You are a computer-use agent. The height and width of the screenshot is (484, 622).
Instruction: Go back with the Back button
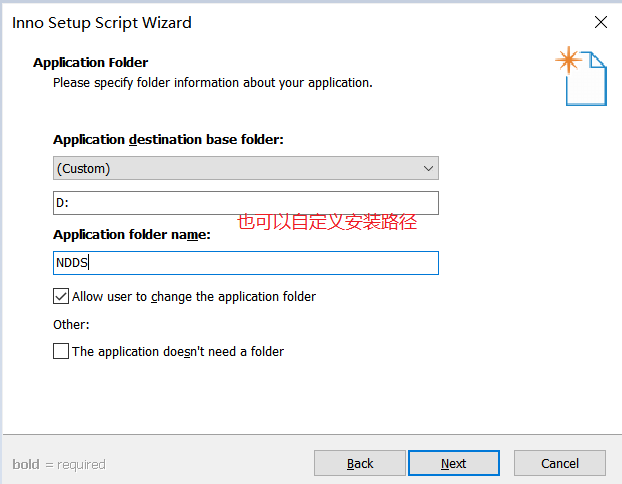(x=360, y=463)
